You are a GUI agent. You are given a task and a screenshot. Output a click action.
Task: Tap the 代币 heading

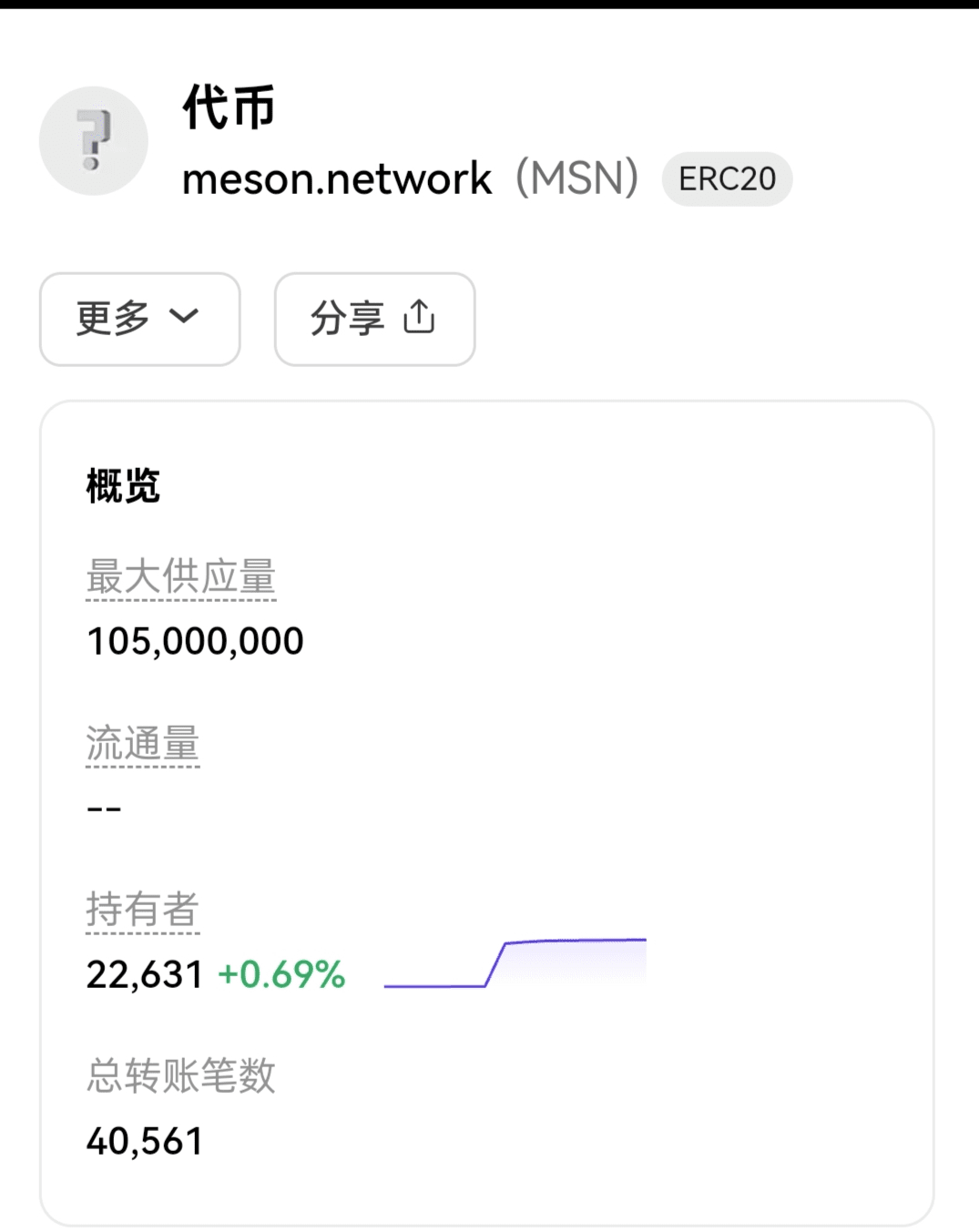[229, 107]
